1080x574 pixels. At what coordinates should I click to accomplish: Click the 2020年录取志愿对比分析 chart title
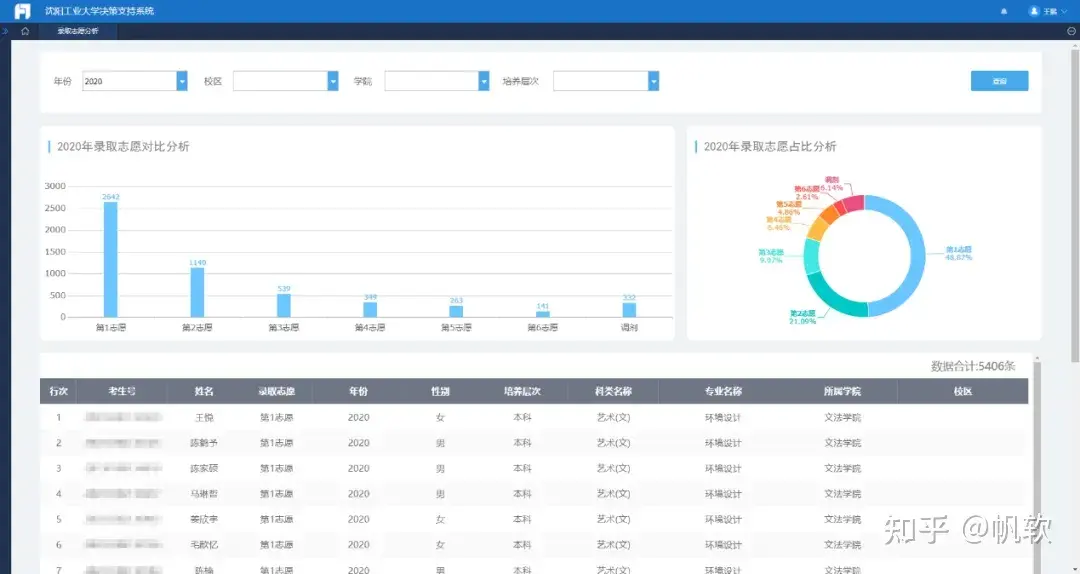point(123,147)
